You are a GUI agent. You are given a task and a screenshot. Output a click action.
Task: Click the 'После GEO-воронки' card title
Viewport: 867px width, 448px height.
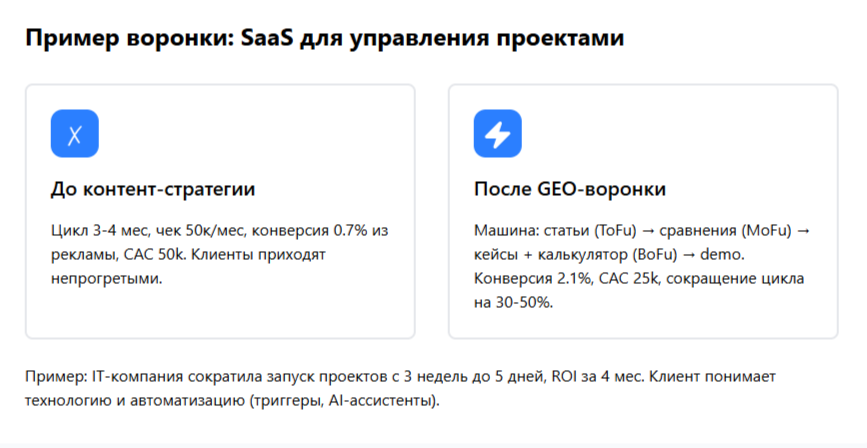pos(570,189)
